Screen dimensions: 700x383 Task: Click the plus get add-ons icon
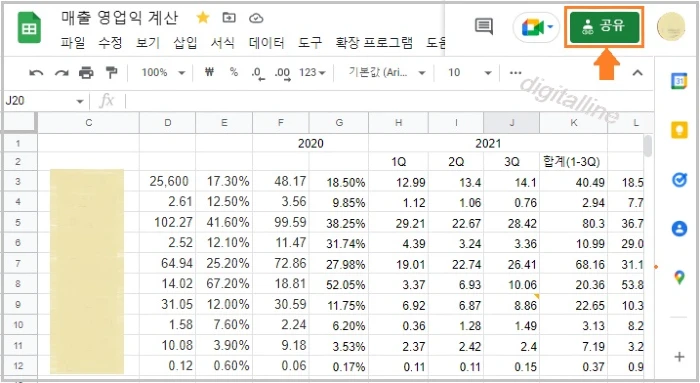(679, 357)
